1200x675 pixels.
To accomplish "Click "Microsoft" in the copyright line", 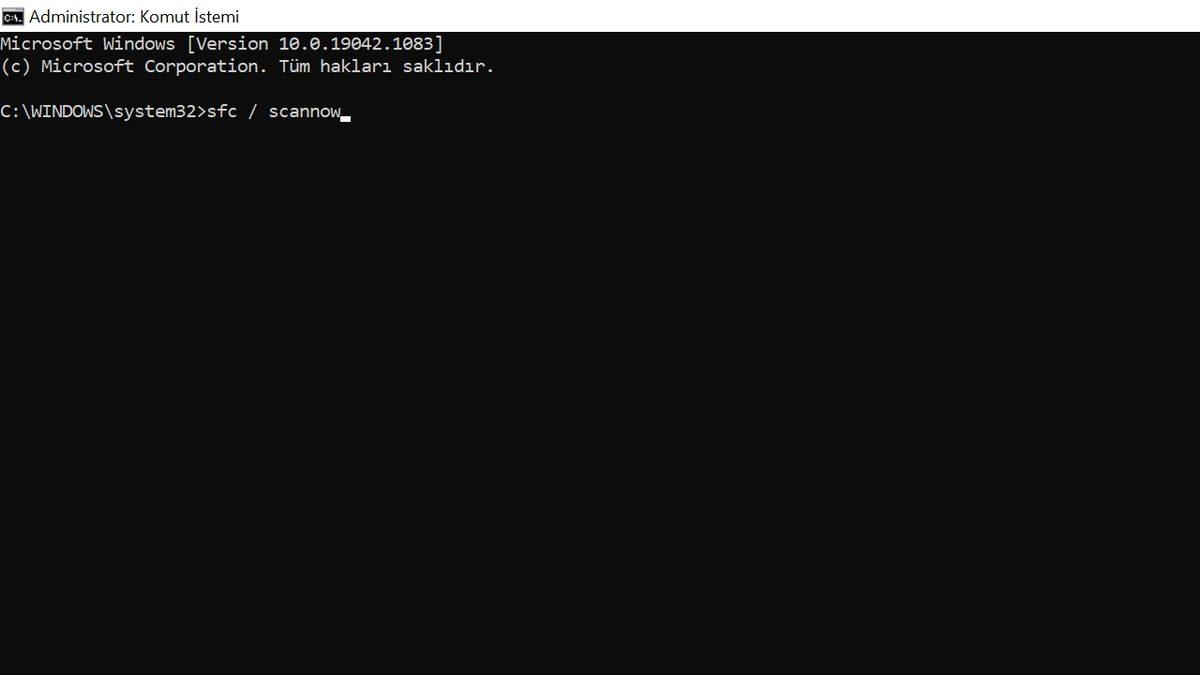I will point(88,67).
